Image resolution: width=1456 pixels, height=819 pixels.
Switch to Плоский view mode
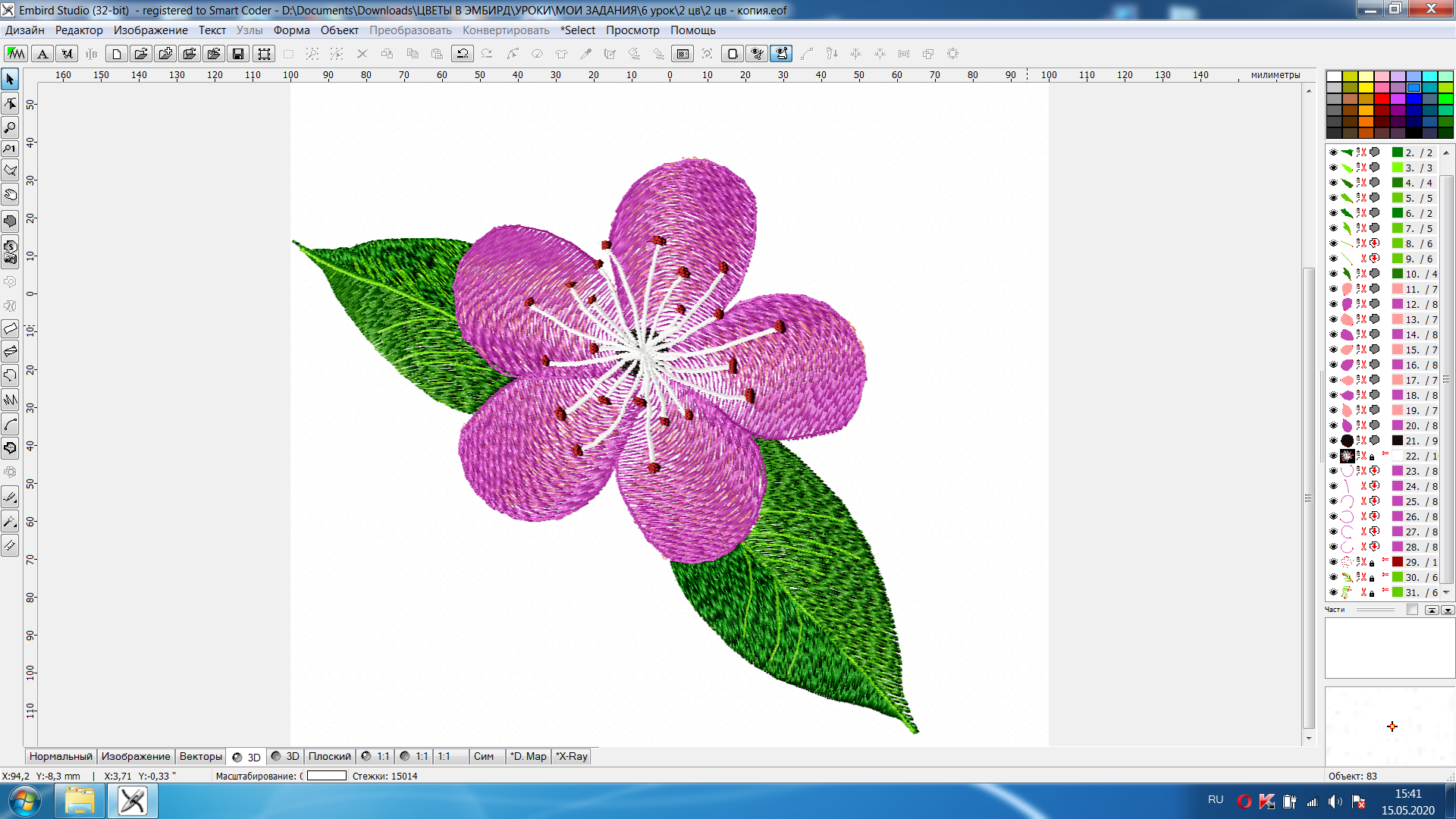[x=329, y=757]
